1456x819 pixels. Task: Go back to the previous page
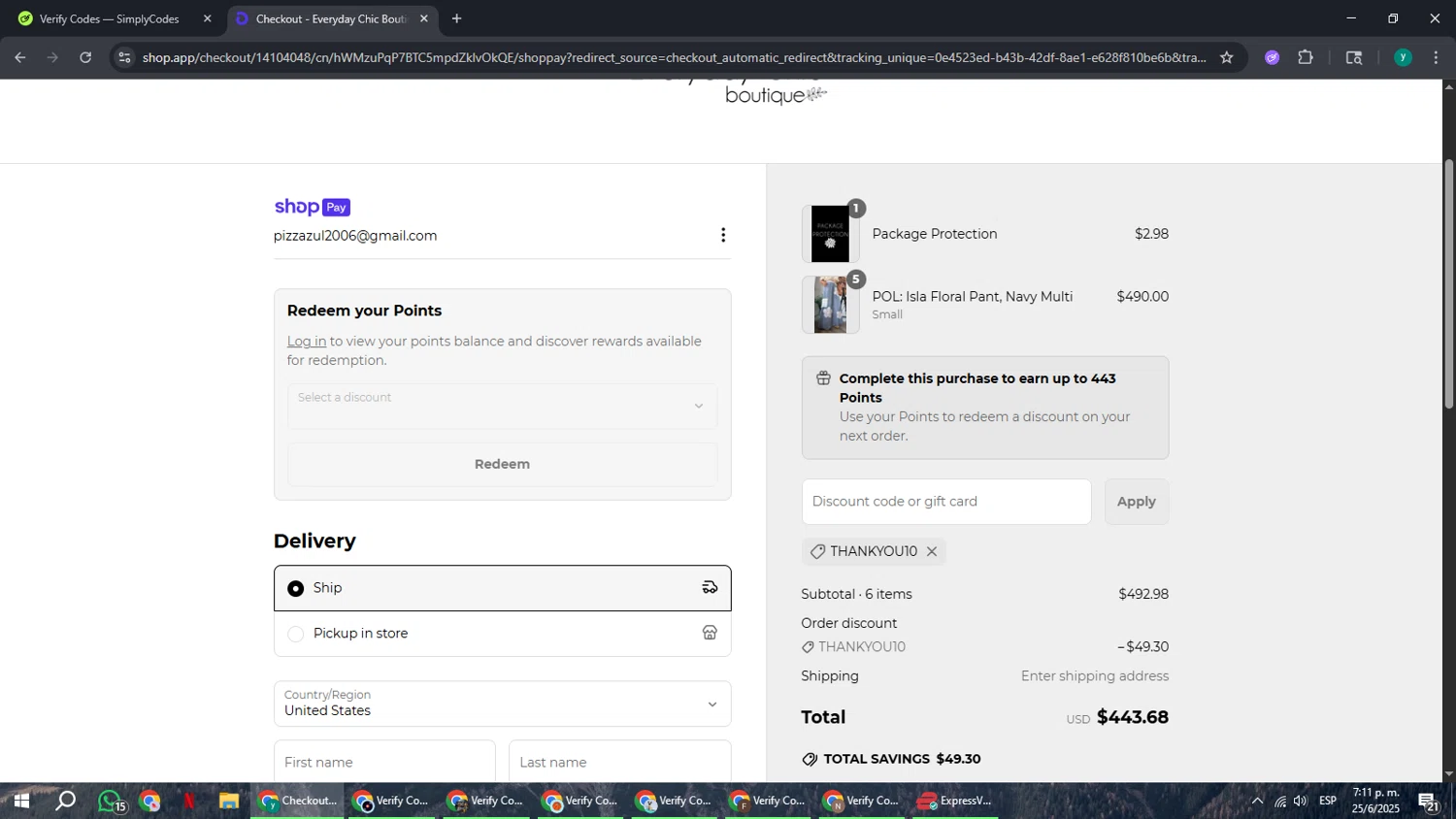coord(19,57)
